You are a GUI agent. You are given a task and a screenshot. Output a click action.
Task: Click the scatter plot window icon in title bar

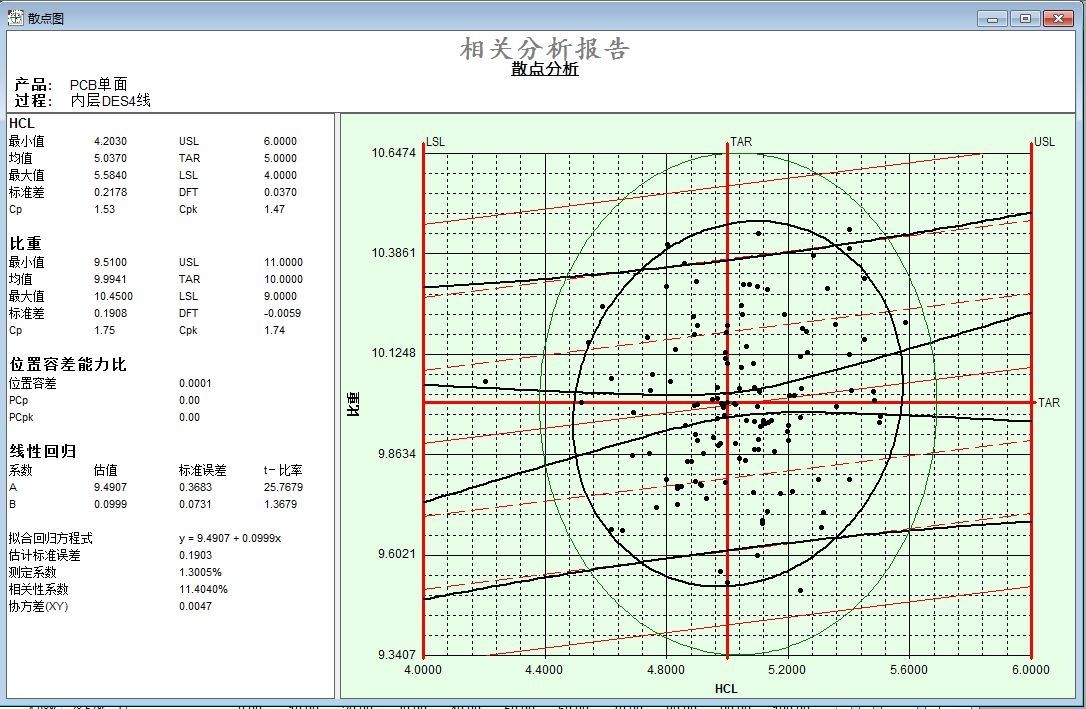point(16,17)
